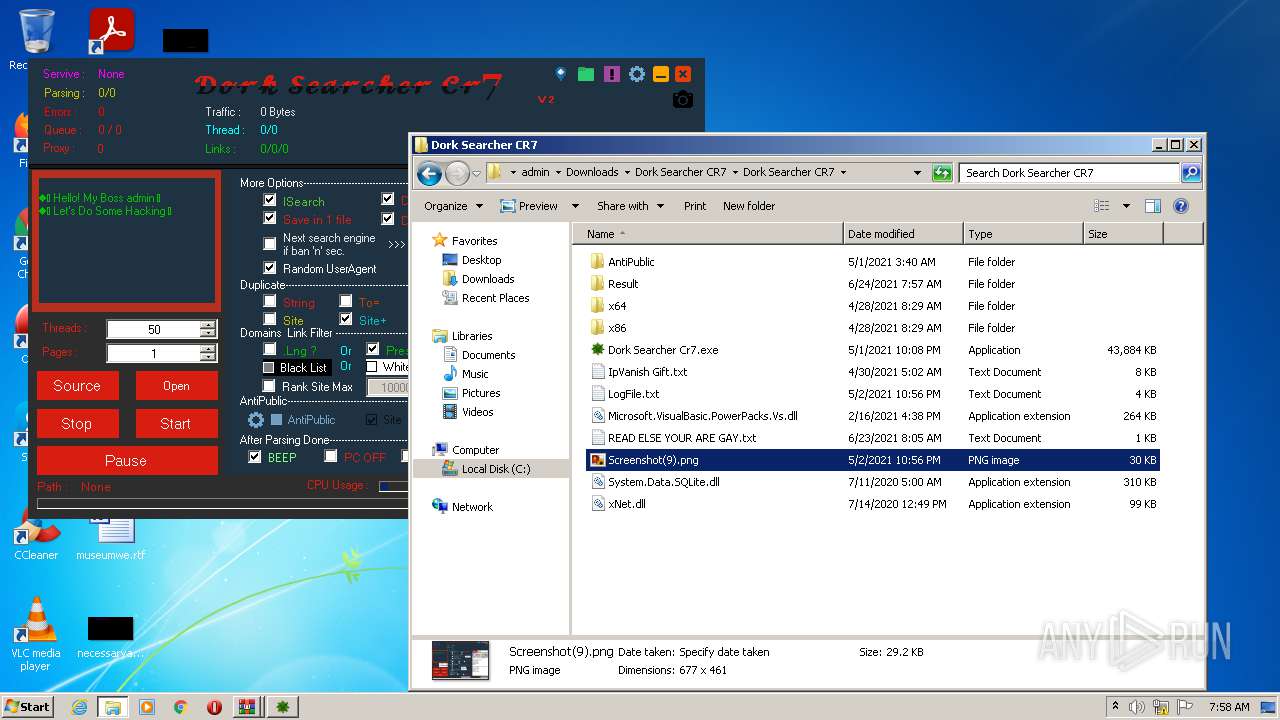
Task: Click the Screenshot(9).png thumbnail in details pane
Action: click(x=460, y=661)
